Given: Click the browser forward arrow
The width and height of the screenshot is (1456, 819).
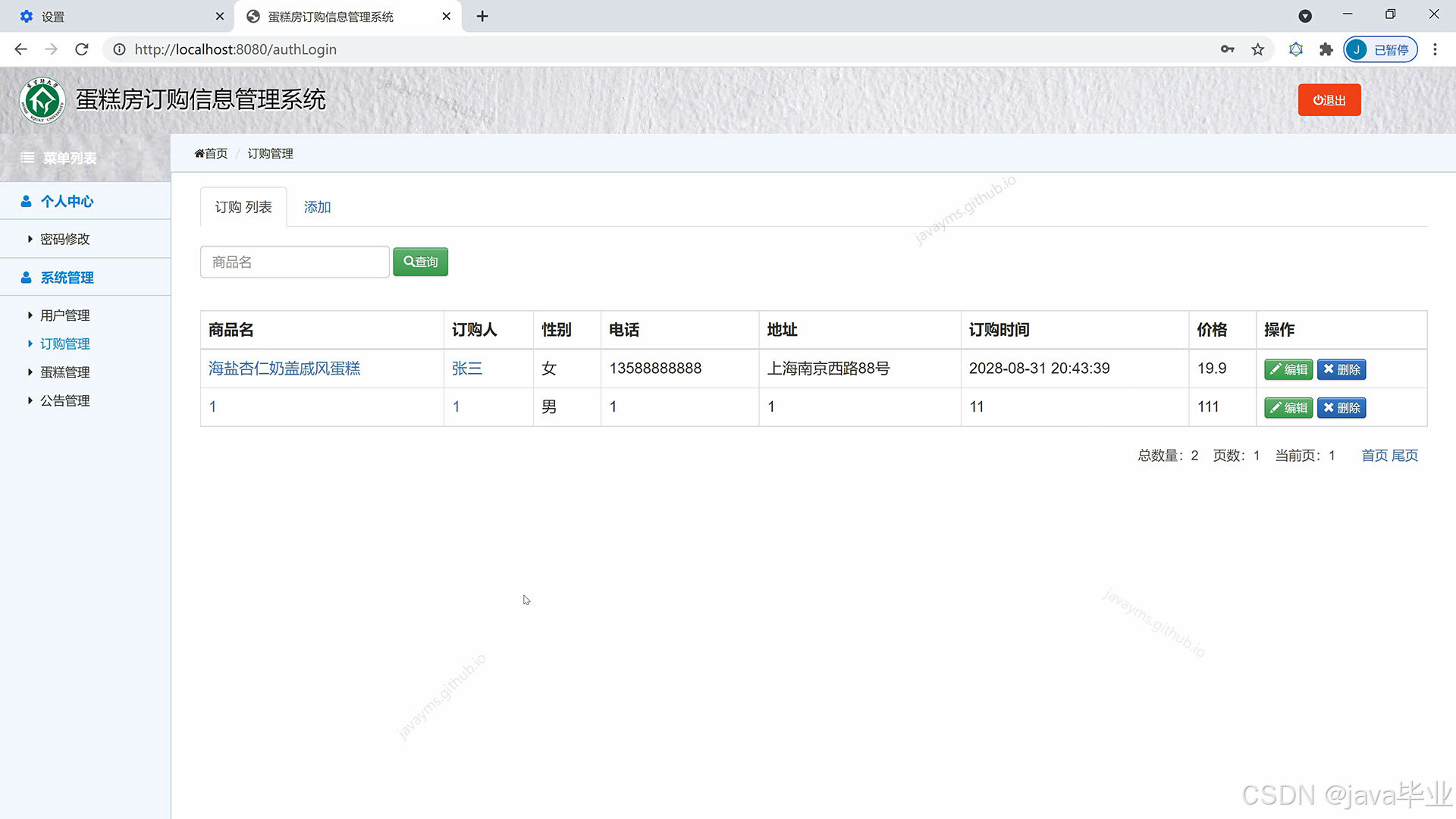Looking at the screenshot, I should tap(51, 49).
